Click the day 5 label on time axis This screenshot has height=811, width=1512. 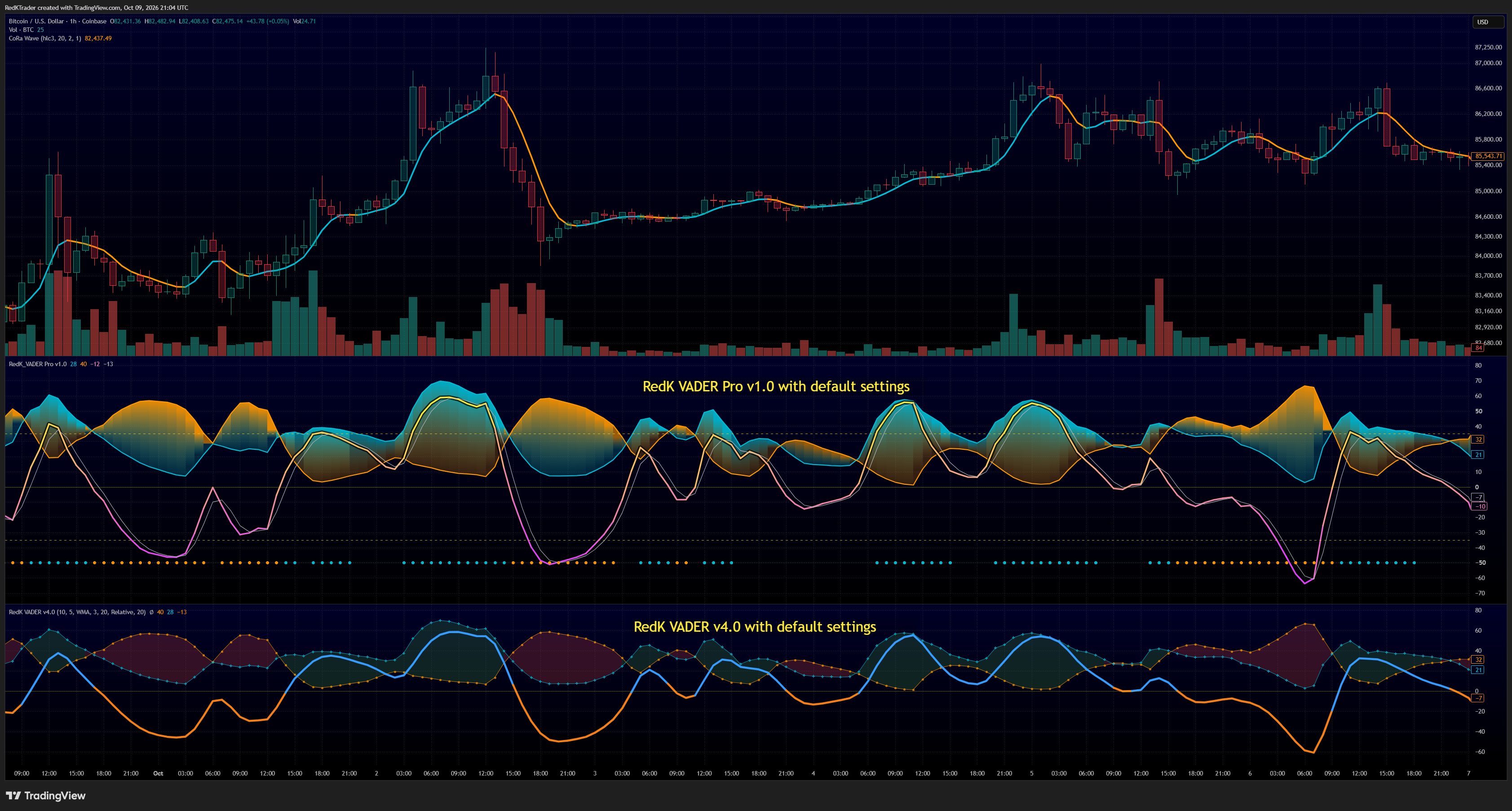tap(1031, 773)
